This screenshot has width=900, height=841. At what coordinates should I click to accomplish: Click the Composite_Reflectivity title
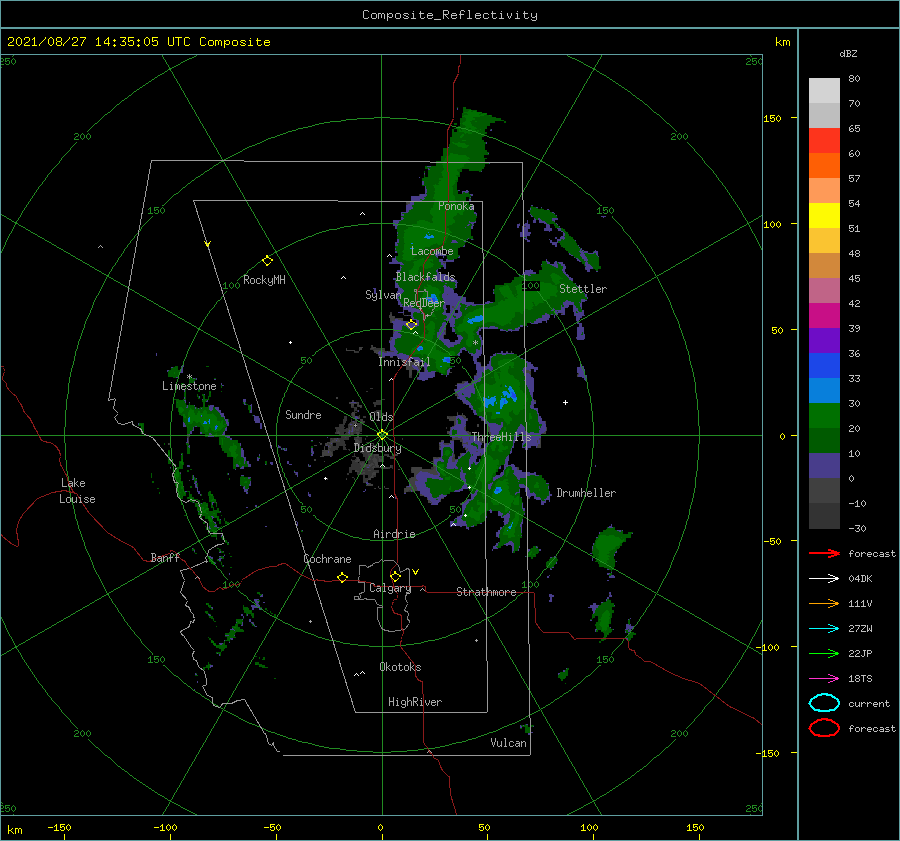(x=450, y=15)
